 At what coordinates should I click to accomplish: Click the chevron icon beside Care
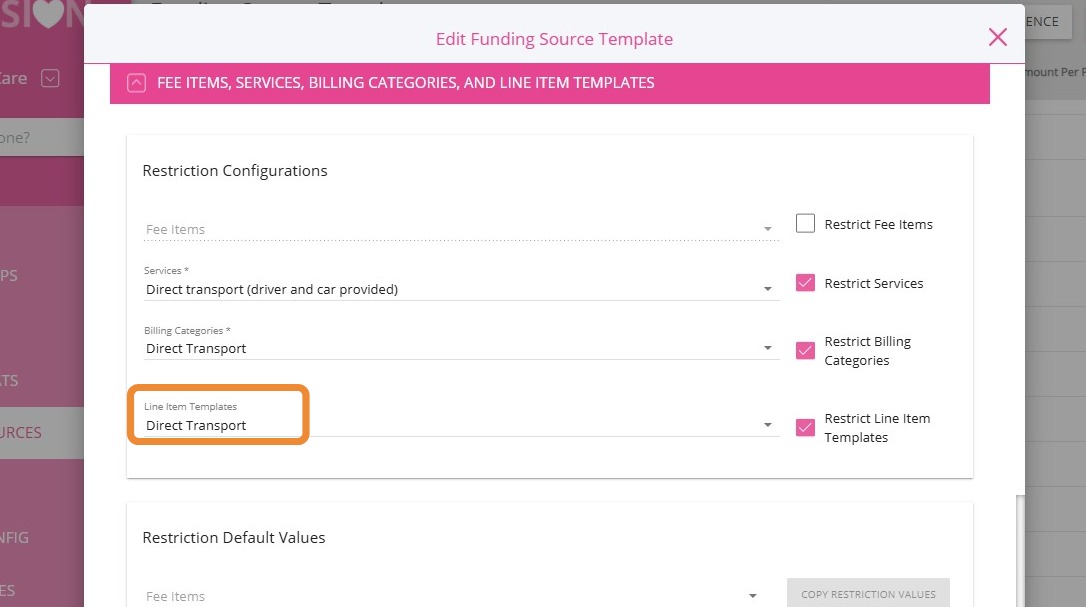pyautogui.click(x=50, y=78)
